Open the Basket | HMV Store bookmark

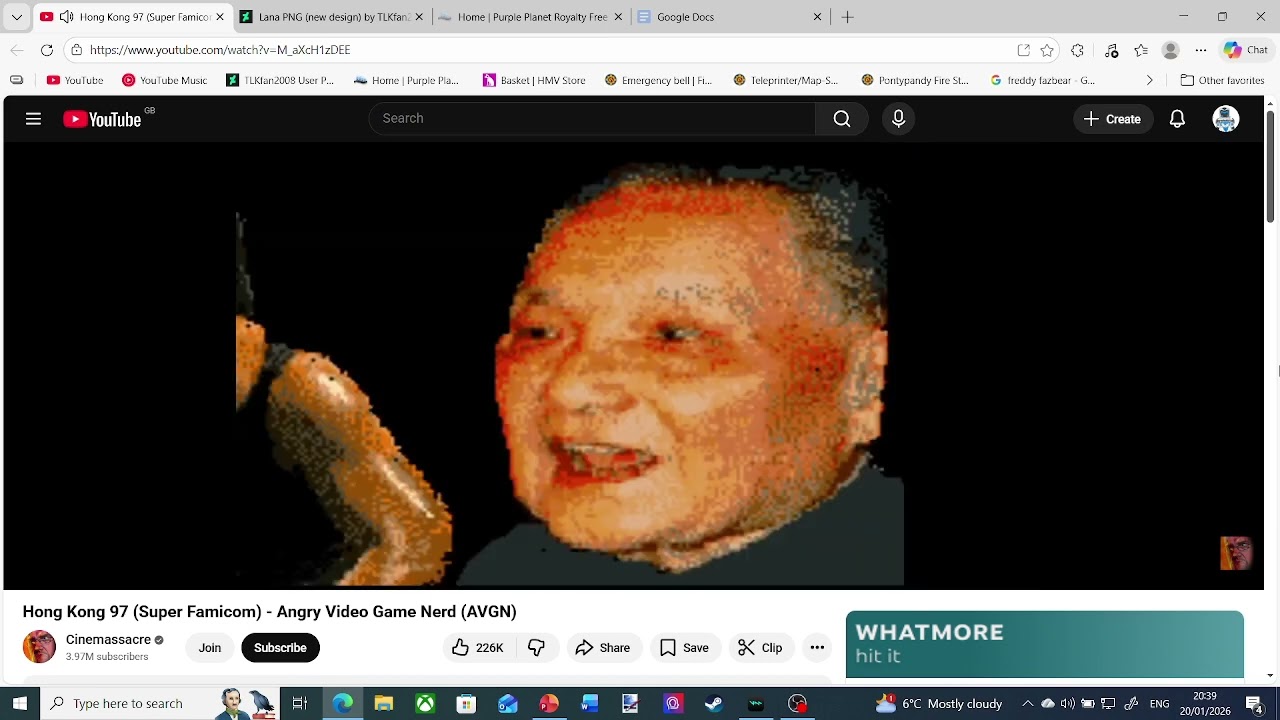(534, 80)
